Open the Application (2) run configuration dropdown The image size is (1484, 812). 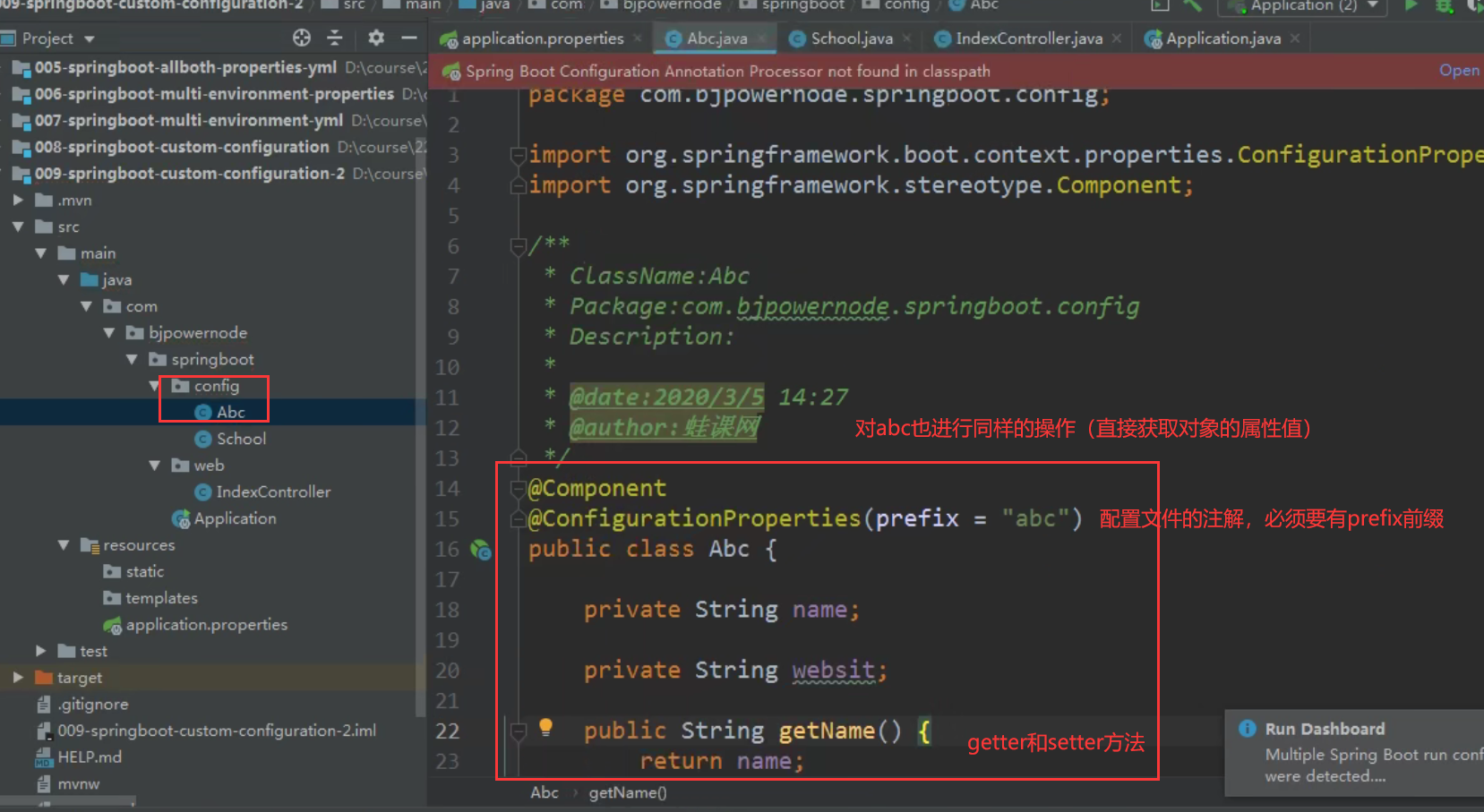pos(1302,6)
